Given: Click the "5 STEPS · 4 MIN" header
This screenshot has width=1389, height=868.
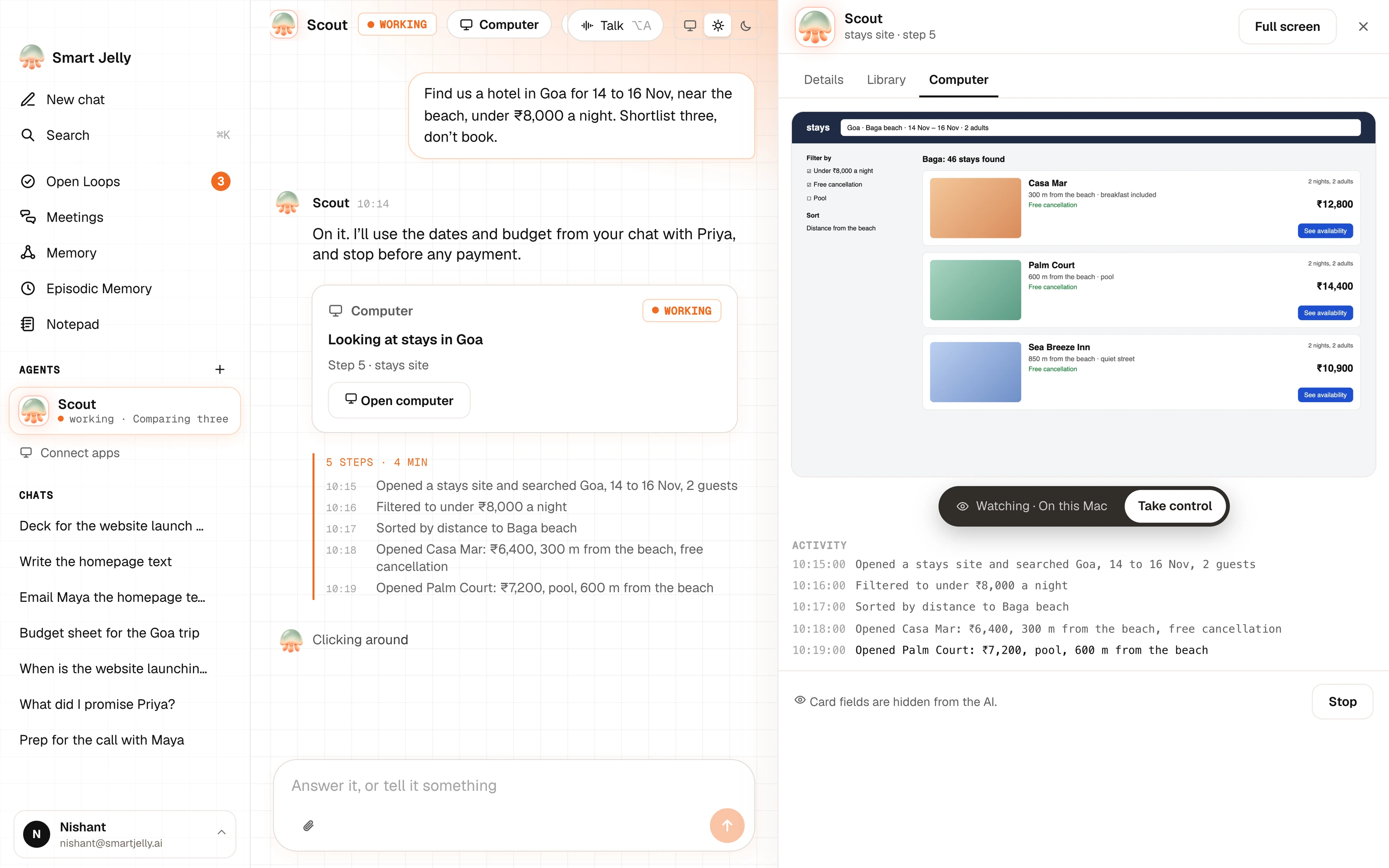Looking at the screenshot, I should [x=376, y=462].
